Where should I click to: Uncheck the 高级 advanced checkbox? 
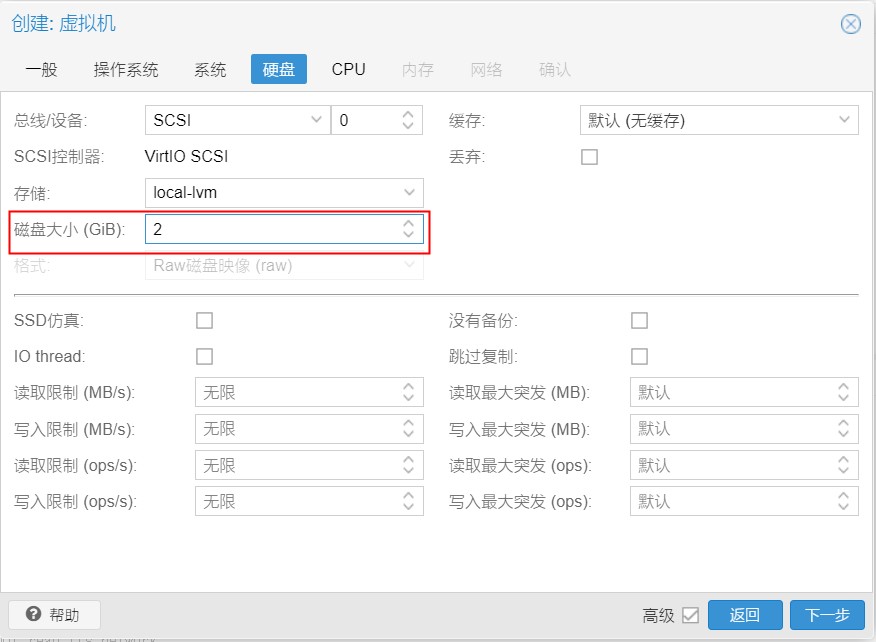point(691,616)
